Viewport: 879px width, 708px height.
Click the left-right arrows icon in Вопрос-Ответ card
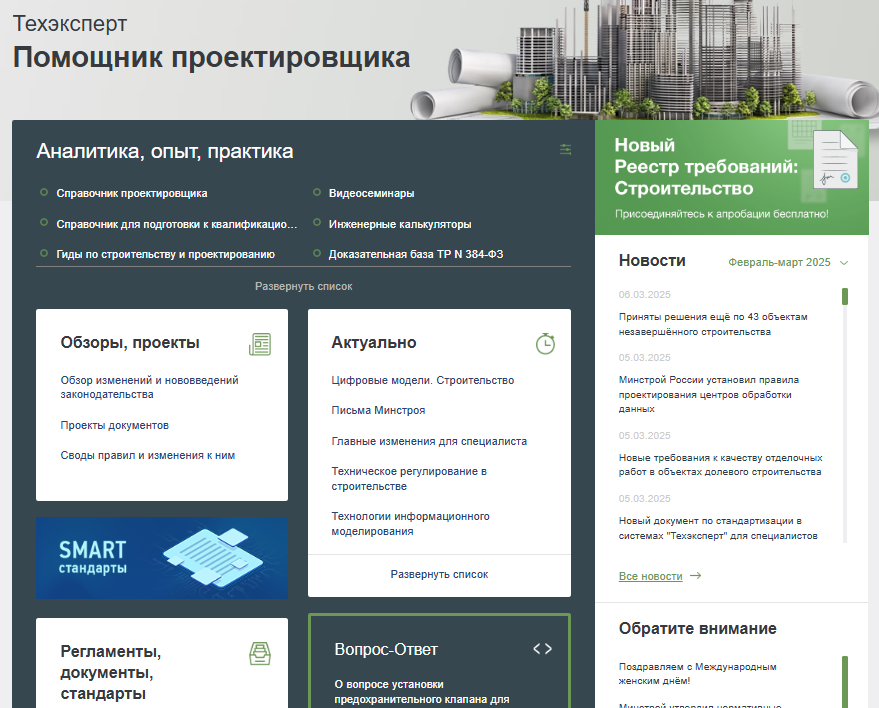click(543, 649)
